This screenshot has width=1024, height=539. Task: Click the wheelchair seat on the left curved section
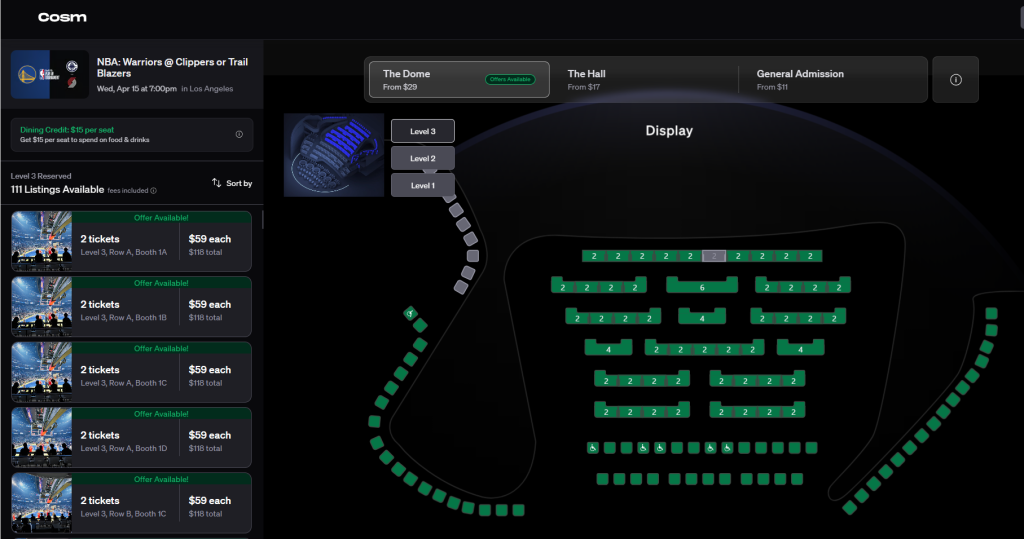pos(410,314)
